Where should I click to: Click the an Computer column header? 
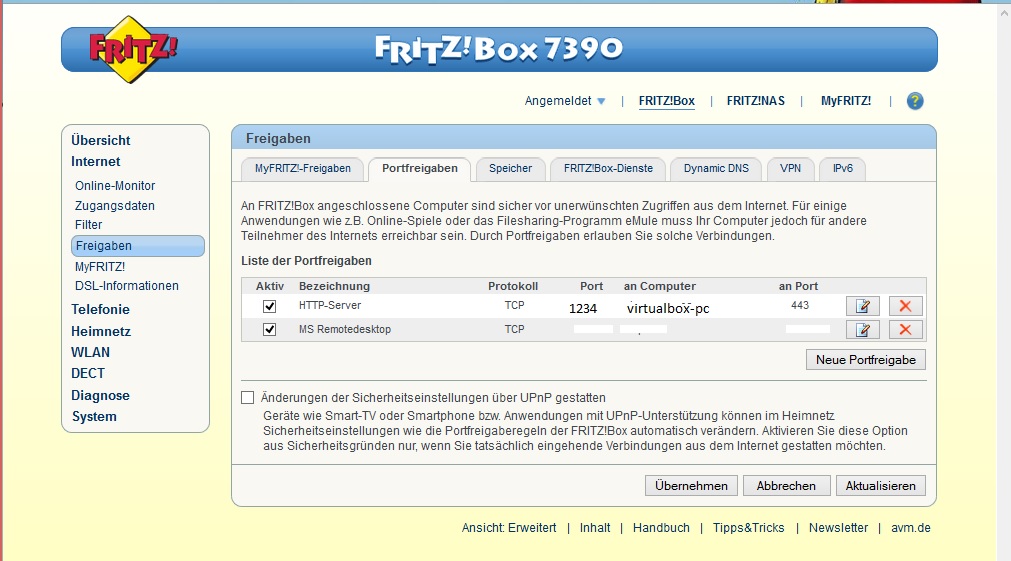pos(660,286)
